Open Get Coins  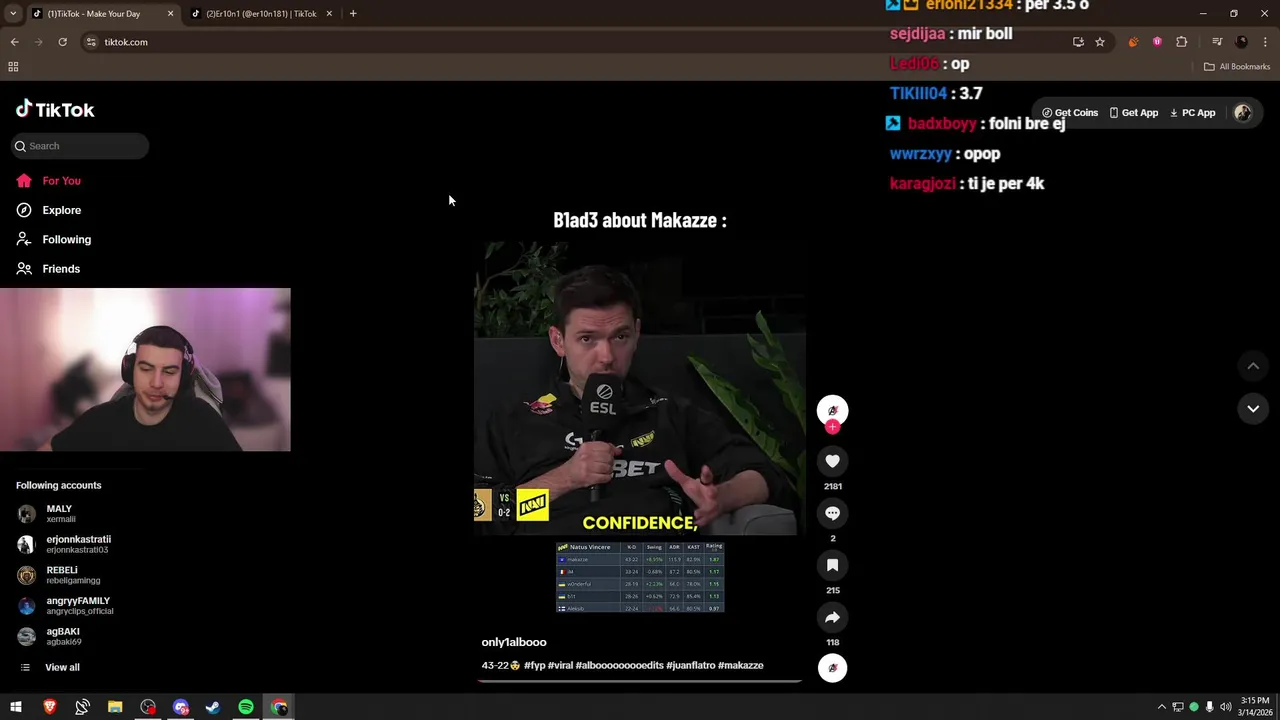coord(1070,113)
